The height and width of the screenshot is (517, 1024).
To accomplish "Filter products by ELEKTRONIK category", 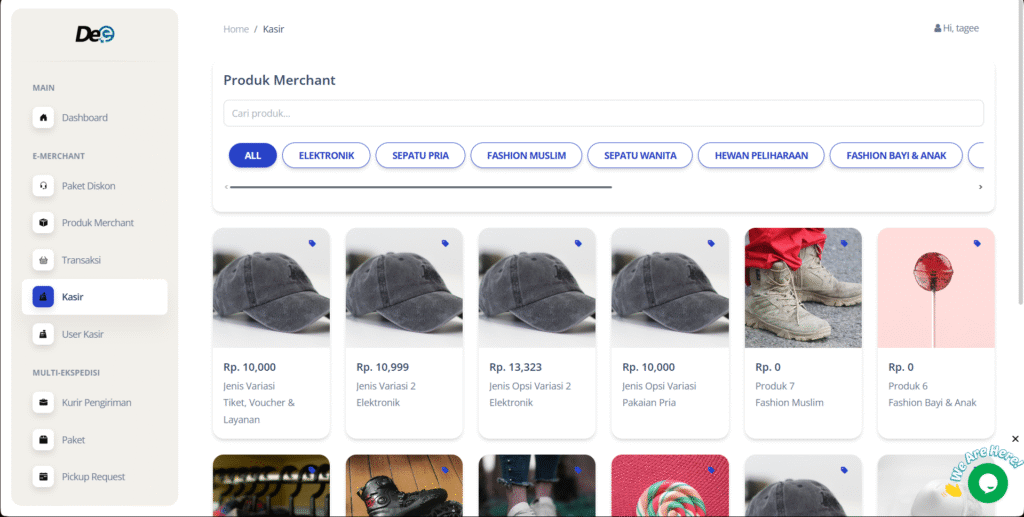I will 326,156.
